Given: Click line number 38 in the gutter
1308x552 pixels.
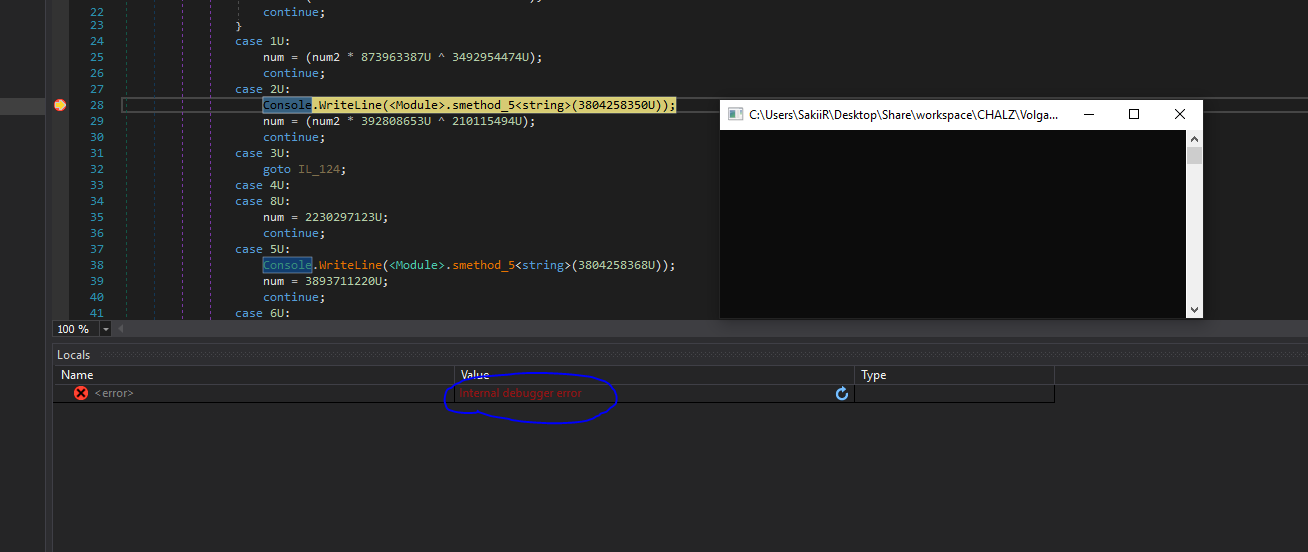Looking at the screenshot, I should pos(97,265).
